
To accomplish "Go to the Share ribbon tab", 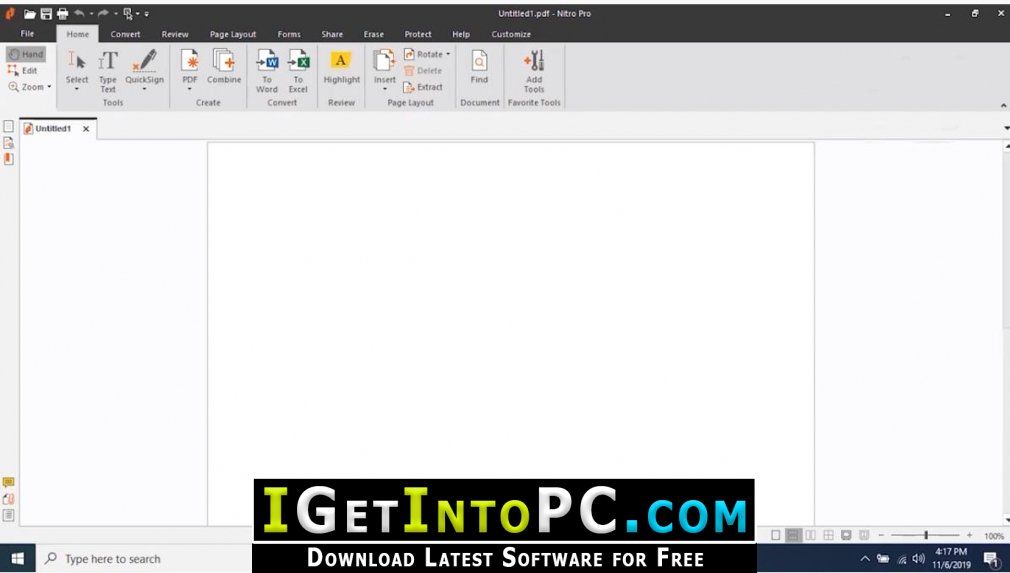I will pyautogui.click(x=332, y=34).
